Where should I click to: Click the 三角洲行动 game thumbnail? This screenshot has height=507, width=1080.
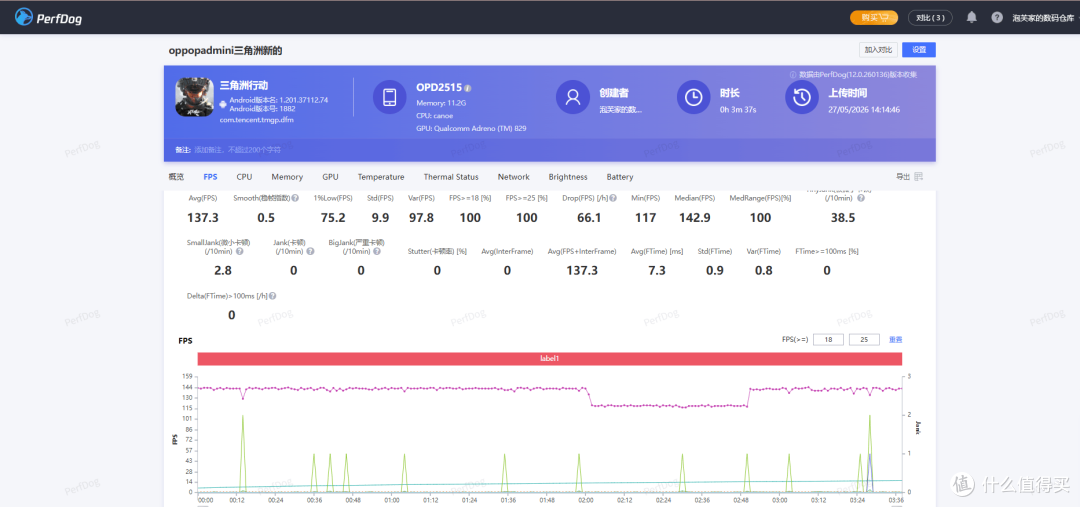tap(194, 97)
